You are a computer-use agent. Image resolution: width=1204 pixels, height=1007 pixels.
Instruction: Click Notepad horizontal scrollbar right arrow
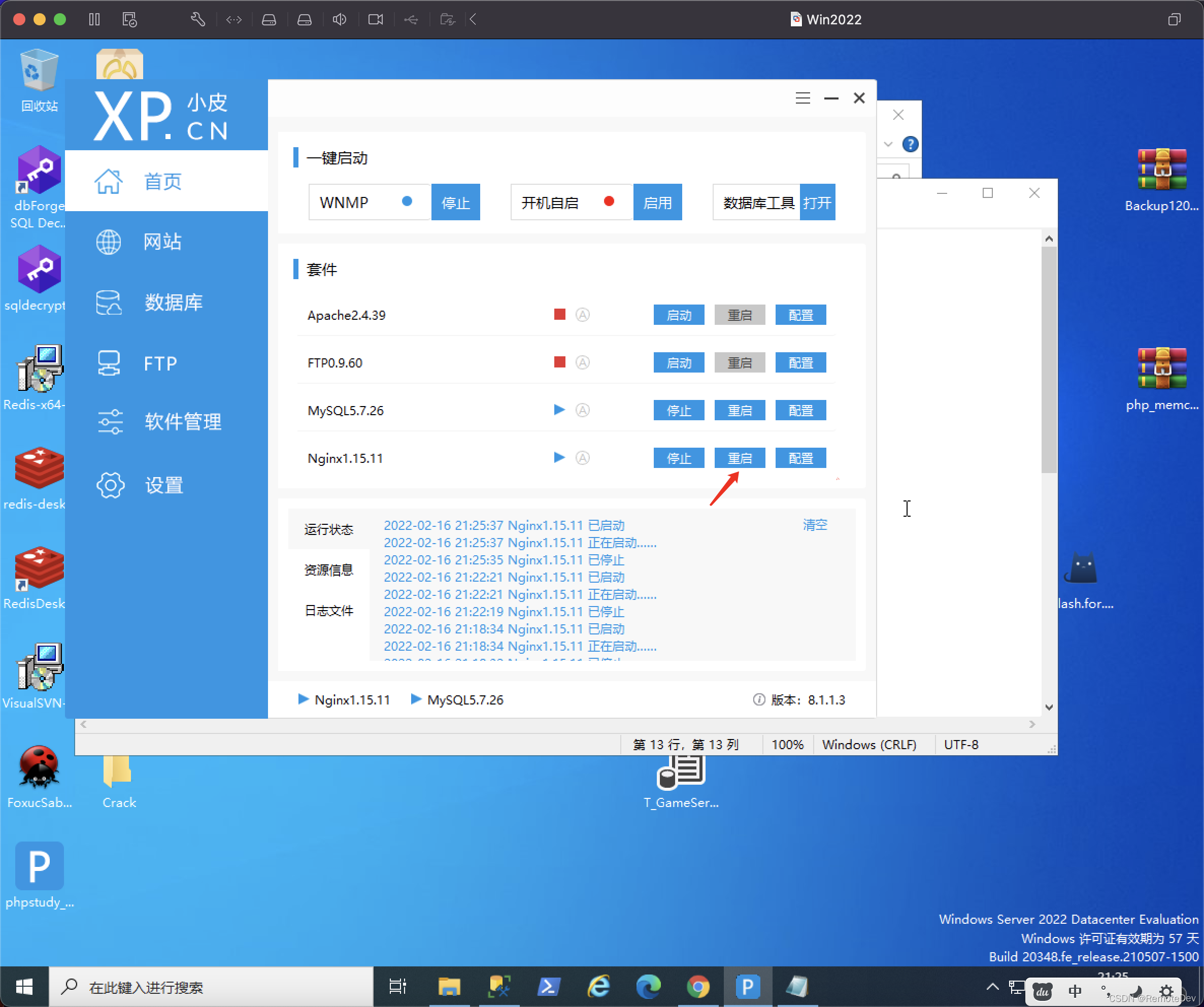1032,724
